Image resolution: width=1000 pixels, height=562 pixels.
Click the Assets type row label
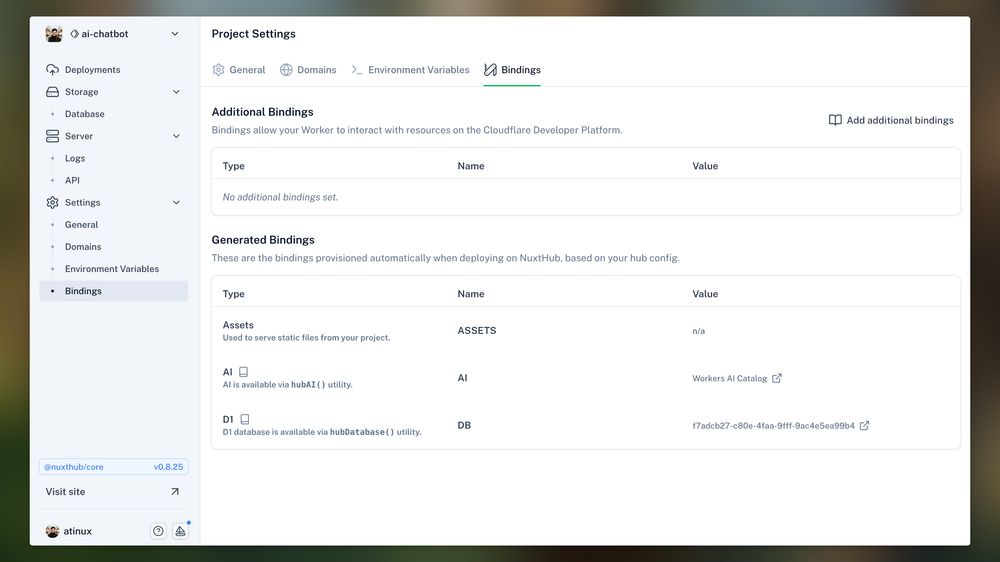238,325
